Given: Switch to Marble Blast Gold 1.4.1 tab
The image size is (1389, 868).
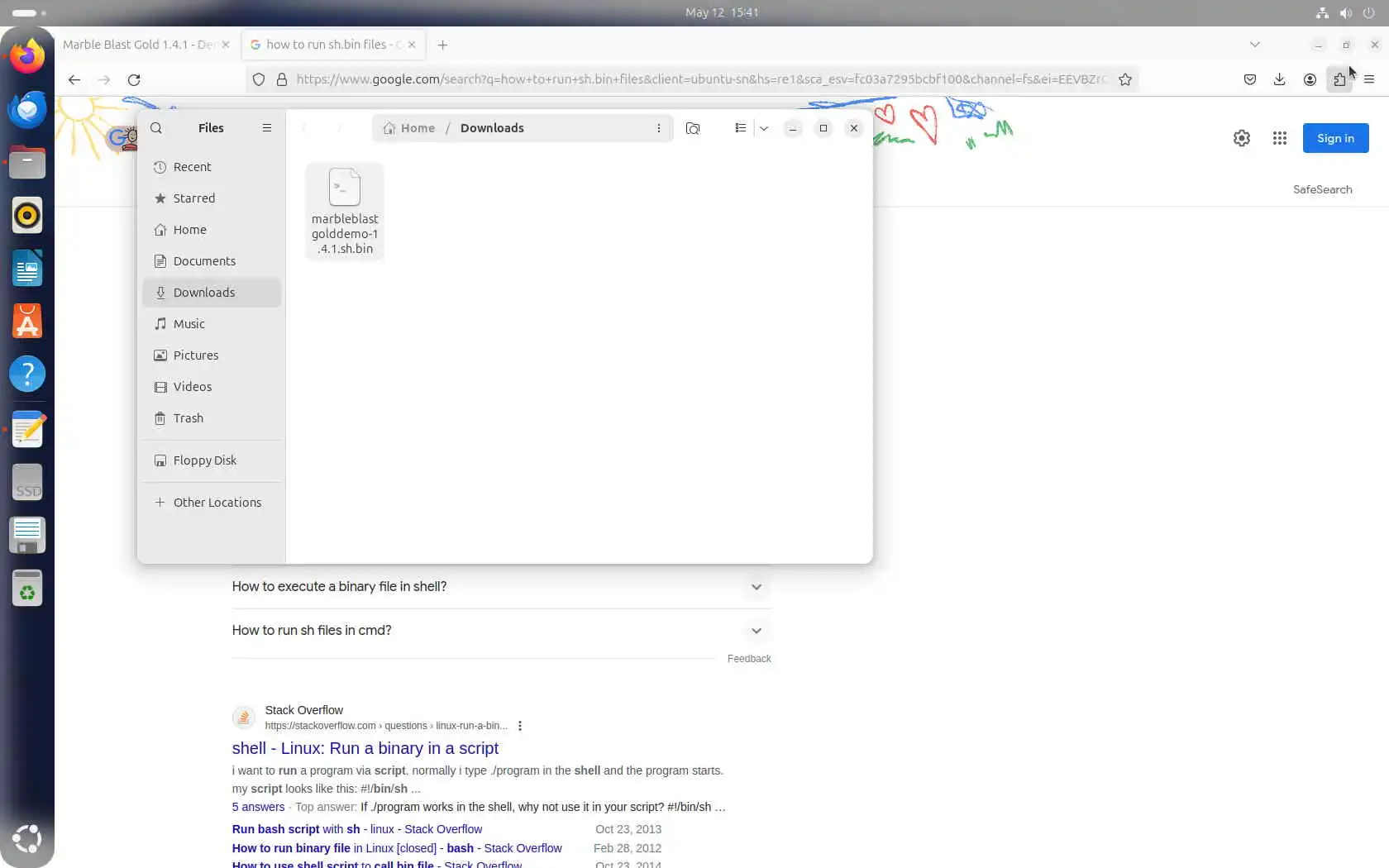Looking at the screenshot, I should click(139, 45).
